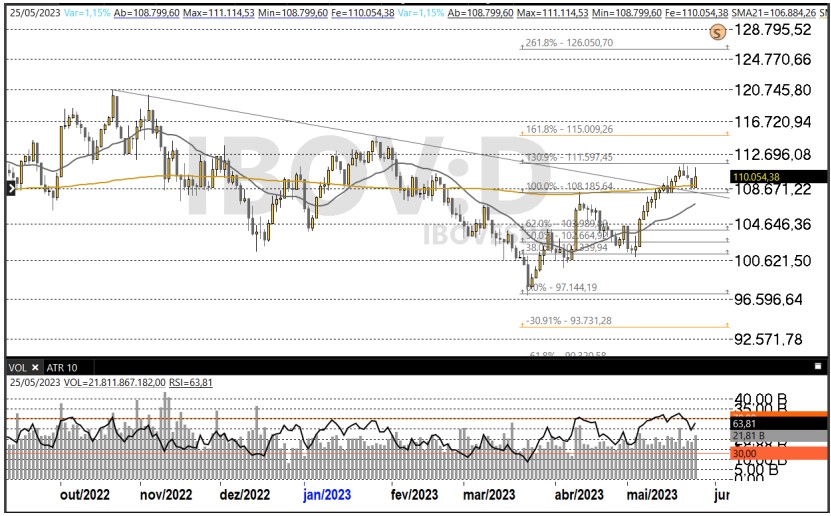
Task: Click the small arrow on the chart's left edge
Action: [9, 187]
